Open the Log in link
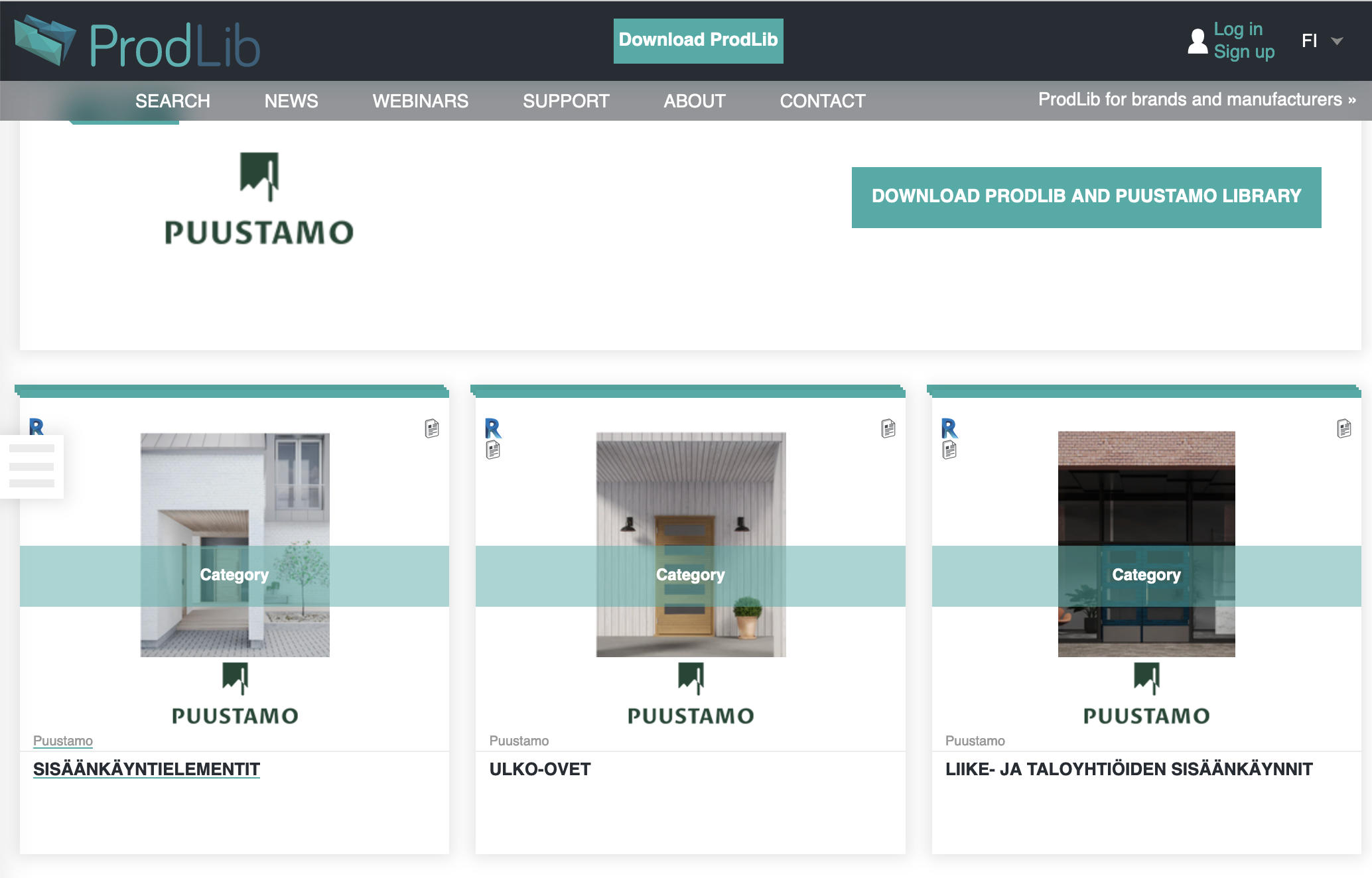The width and height of the screenshot is (1372, 878). click(1237, 29)
